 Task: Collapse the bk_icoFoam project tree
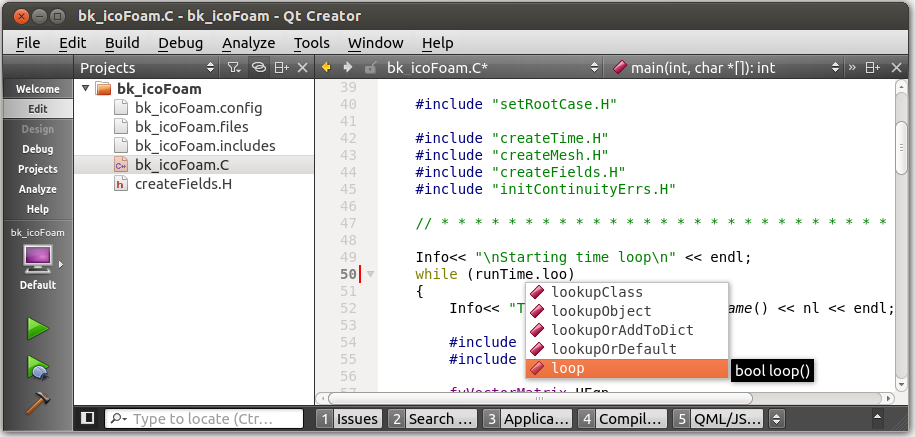click(86, 89)
